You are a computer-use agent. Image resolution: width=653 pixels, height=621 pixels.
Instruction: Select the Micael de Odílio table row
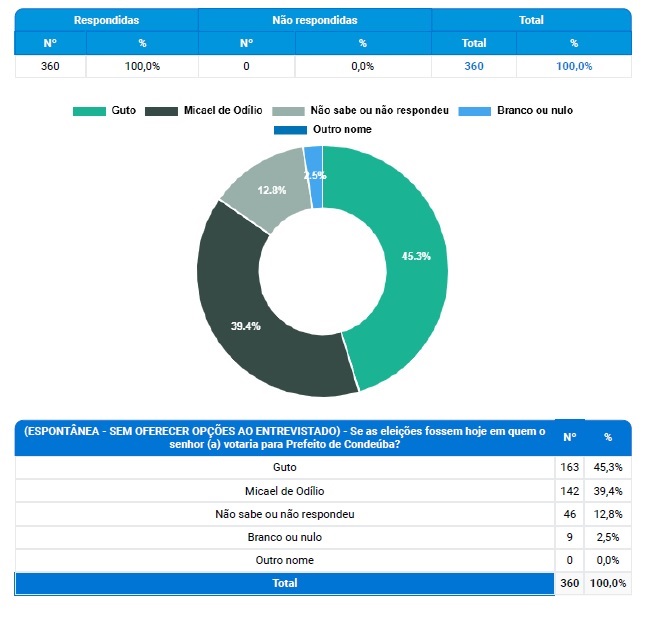coord(284,491)
